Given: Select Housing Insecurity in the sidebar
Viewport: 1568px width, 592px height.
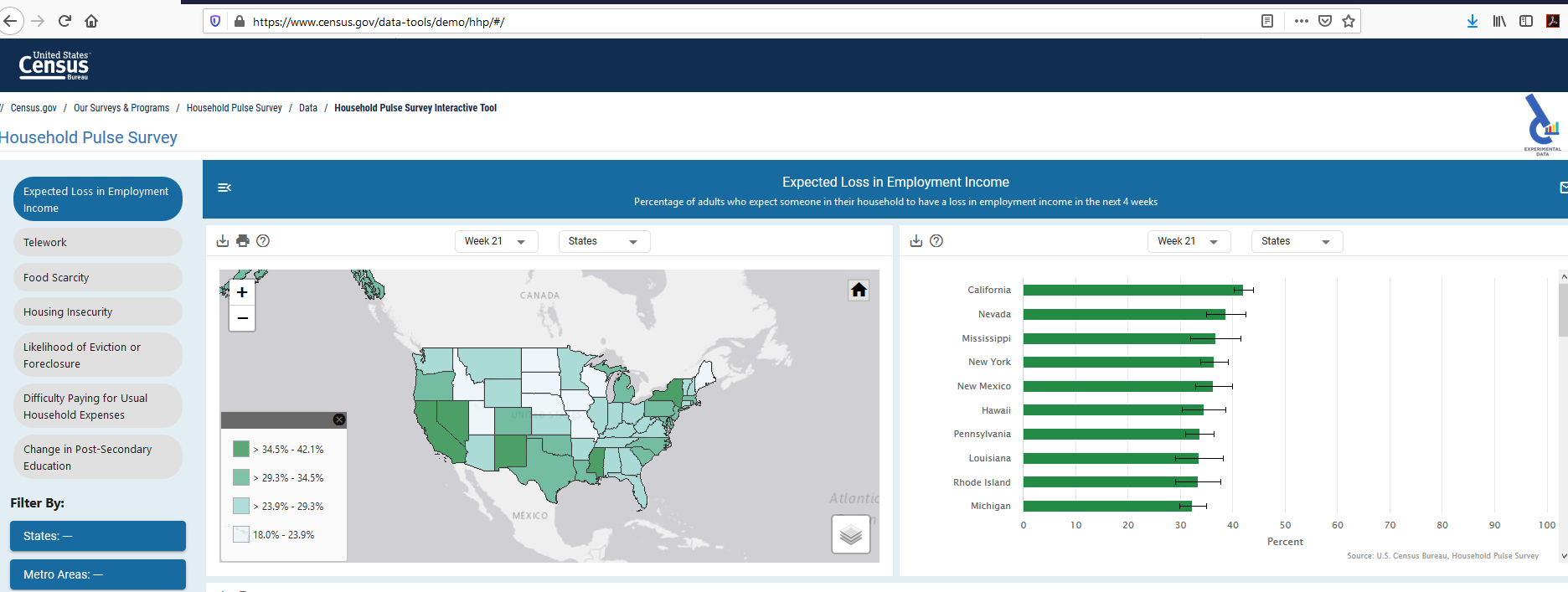Looking at the screenshot, I should pyautogui.click(x=97, y=312).
